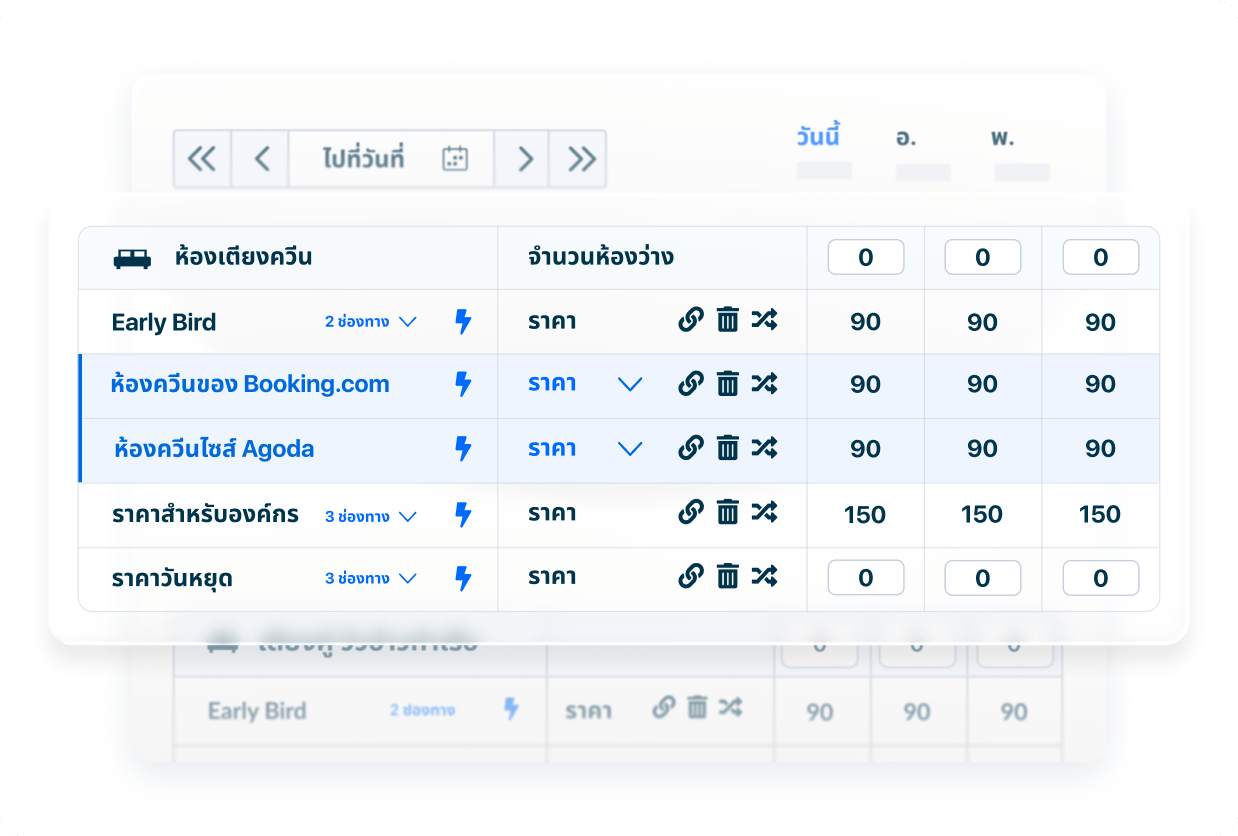Image resolution: width=1238 pixels, height=836 pixels.
Task: Select the วันนี้ day column header
Action: (x=818, y=137)
